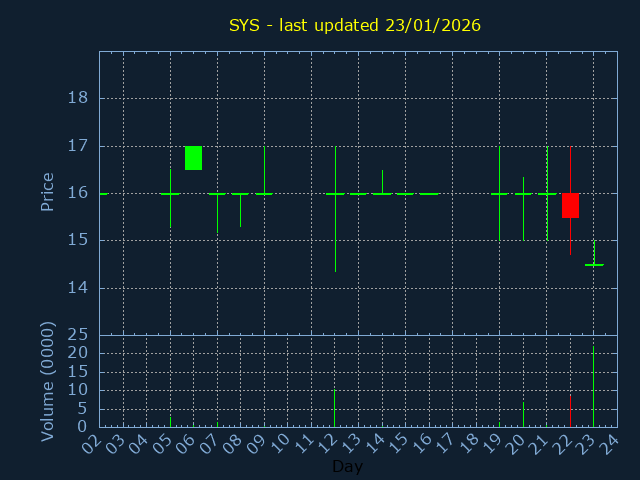Click the 'Volume (0000)' axis label

[x=47, y=381]
